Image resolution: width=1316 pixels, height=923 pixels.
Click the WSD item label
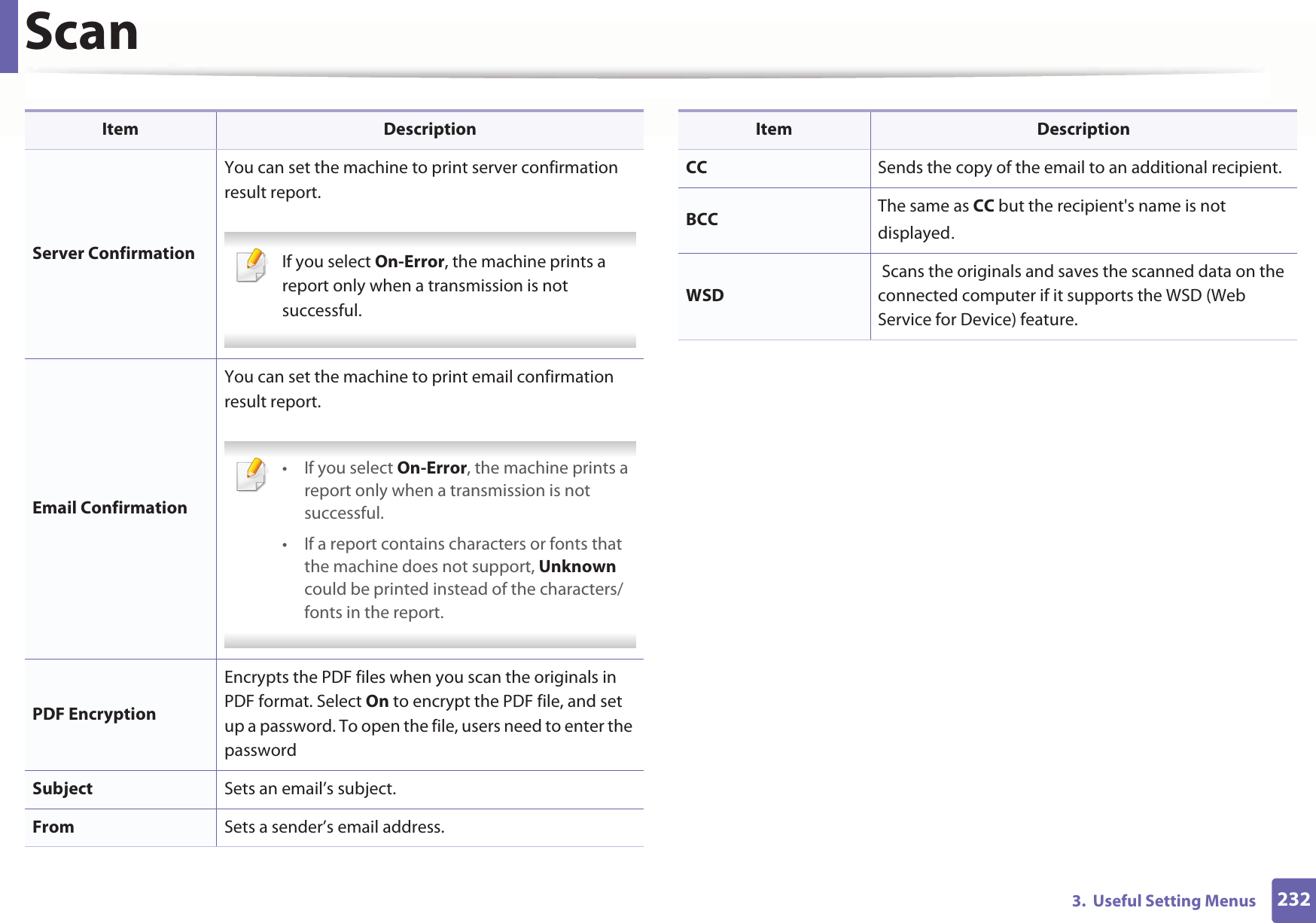click(x=705, y=296)
